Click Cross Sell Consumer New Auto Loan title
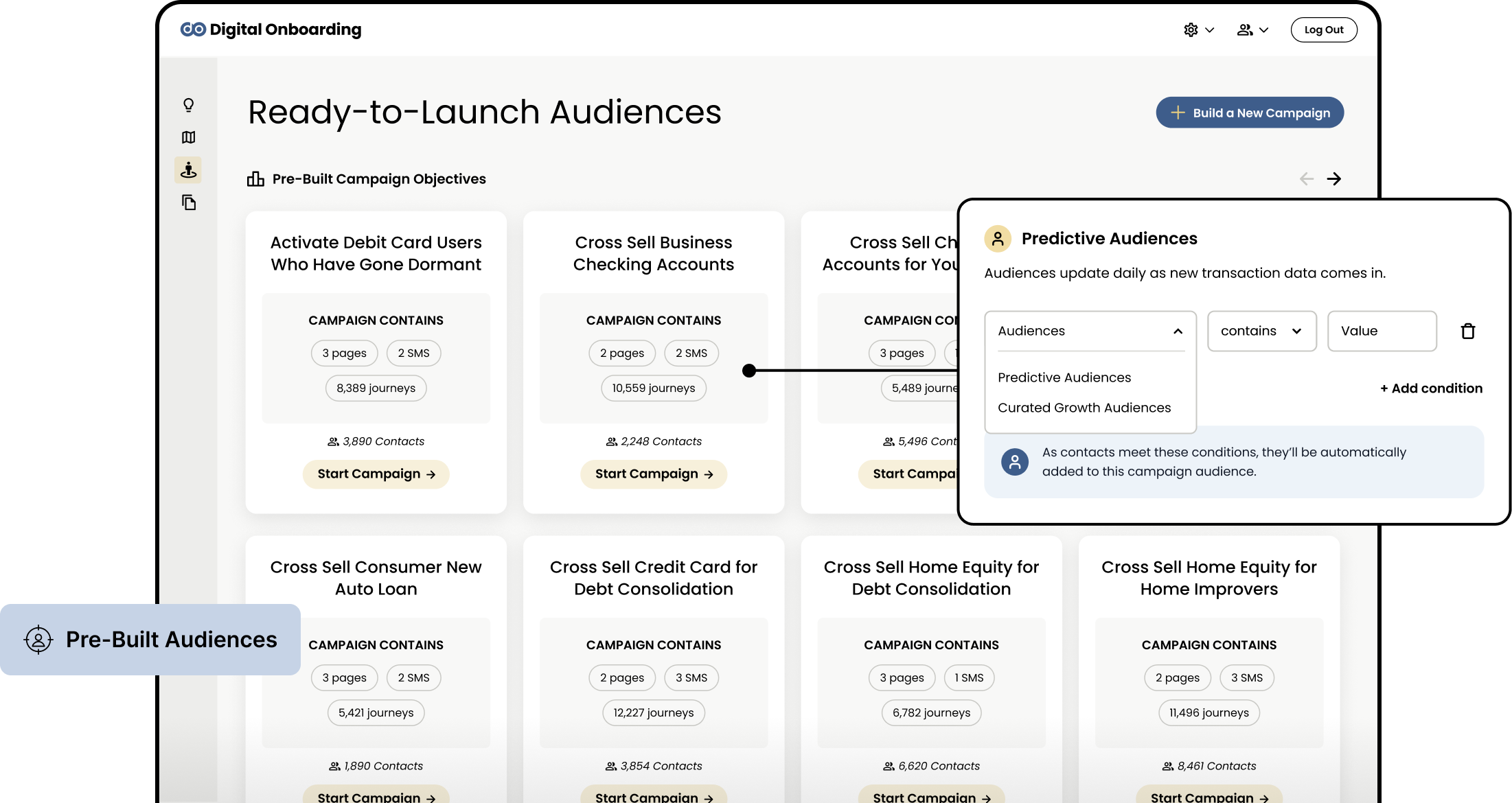This screenshot has height=803, width=1512. 376,578
